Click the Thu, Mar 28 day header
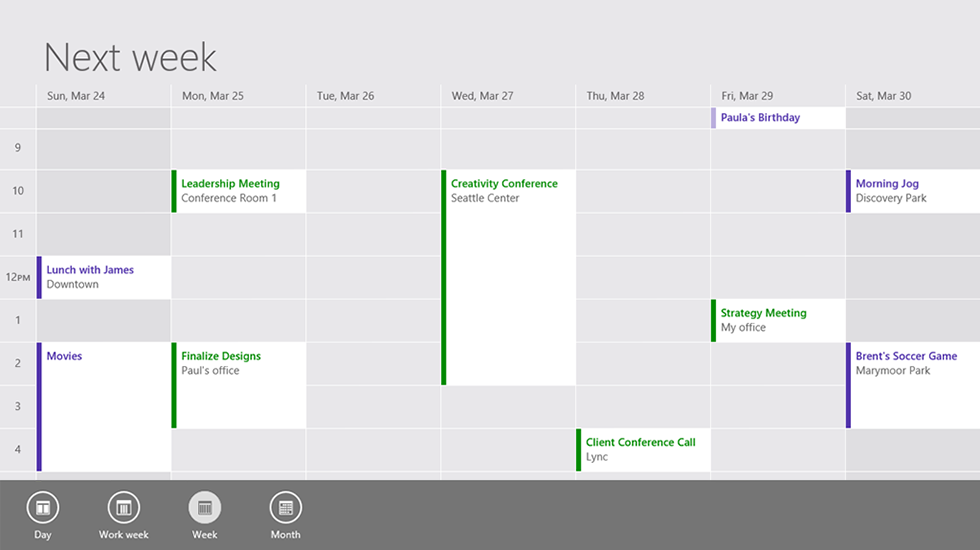 click(615, 96)
